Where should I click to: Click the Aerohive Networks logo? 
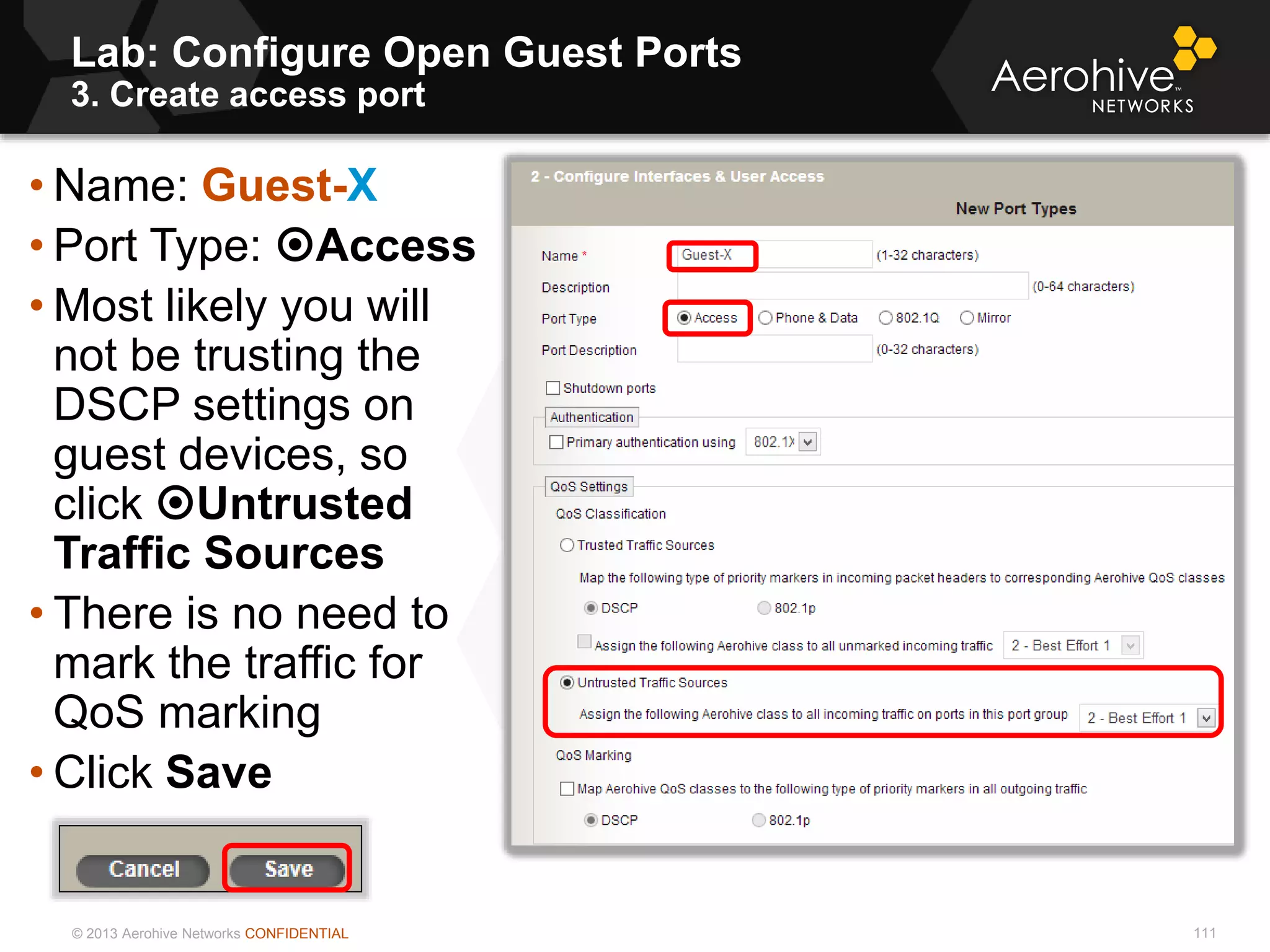pyautogui.click(x=1104, y=71)
